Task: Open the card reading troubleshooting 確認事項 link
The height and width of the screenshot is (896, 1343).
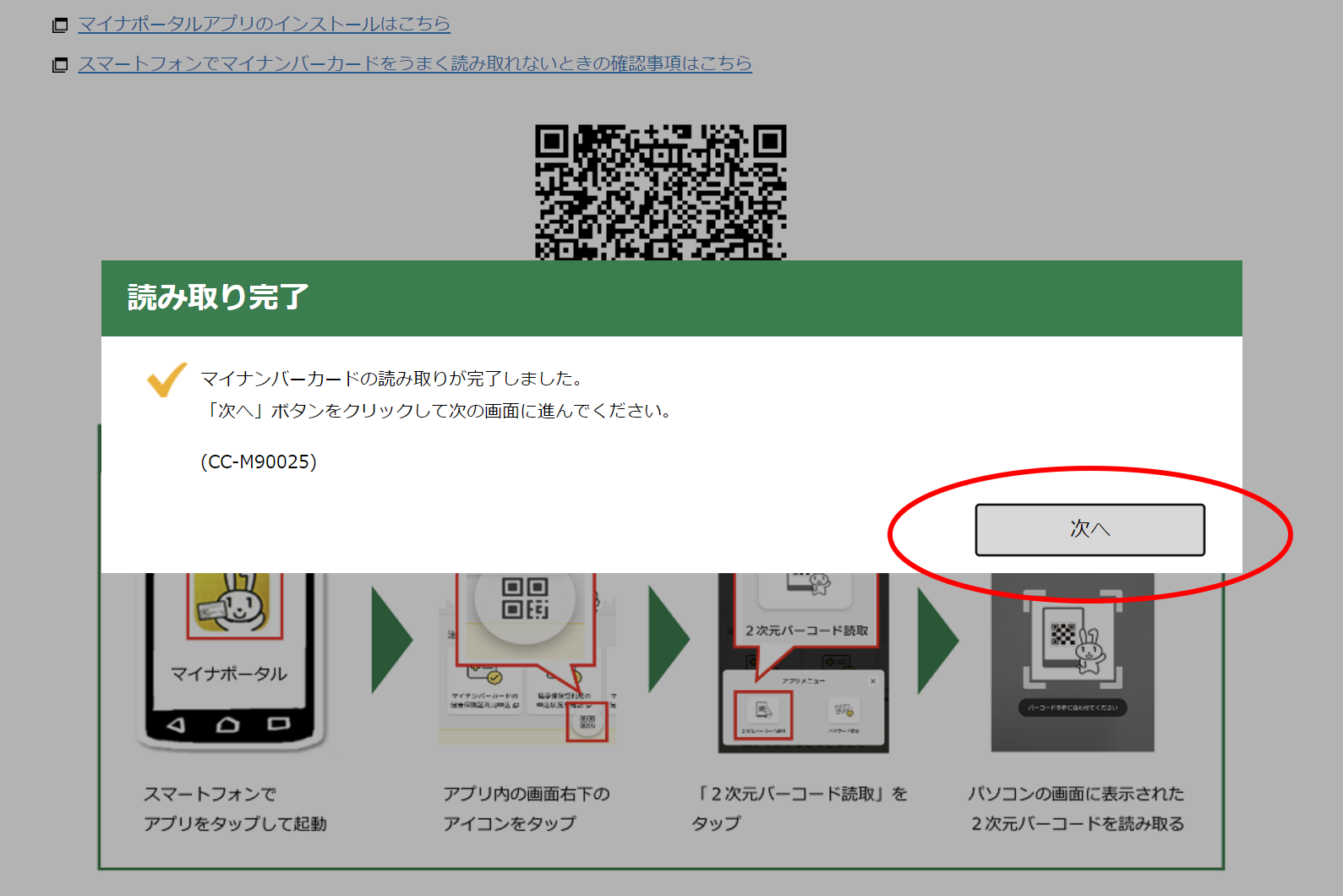Action: click(x=414, y=63)
